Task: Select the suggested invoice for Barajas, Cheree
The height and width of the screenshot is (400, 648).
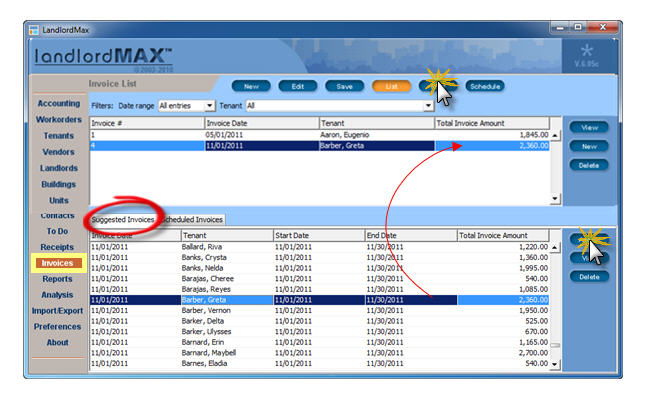Action: coord(319,279)
